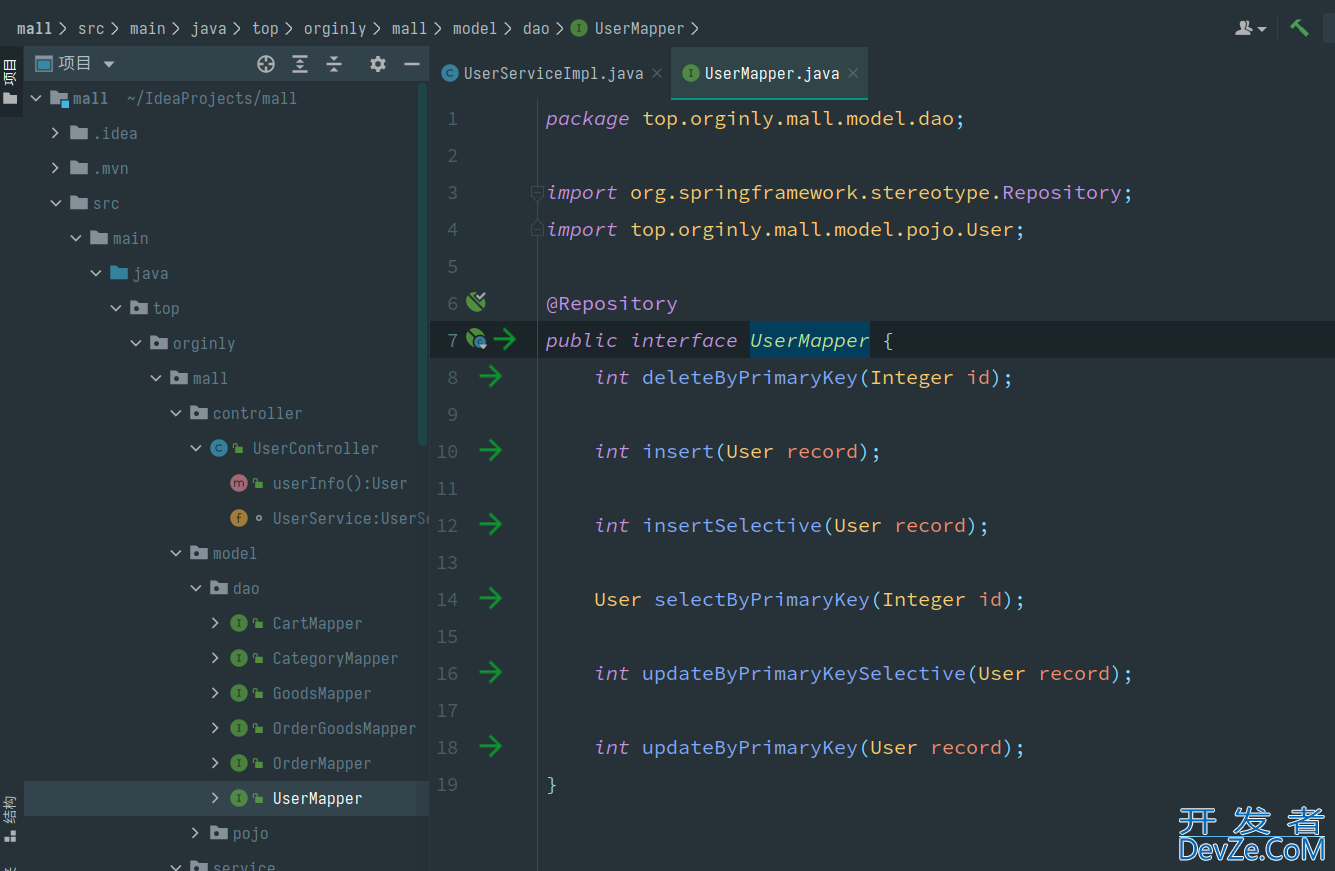The image size is (1335, 871).
Task: Click green arrow gutter icon on line 18
Action: click(490, 747)
